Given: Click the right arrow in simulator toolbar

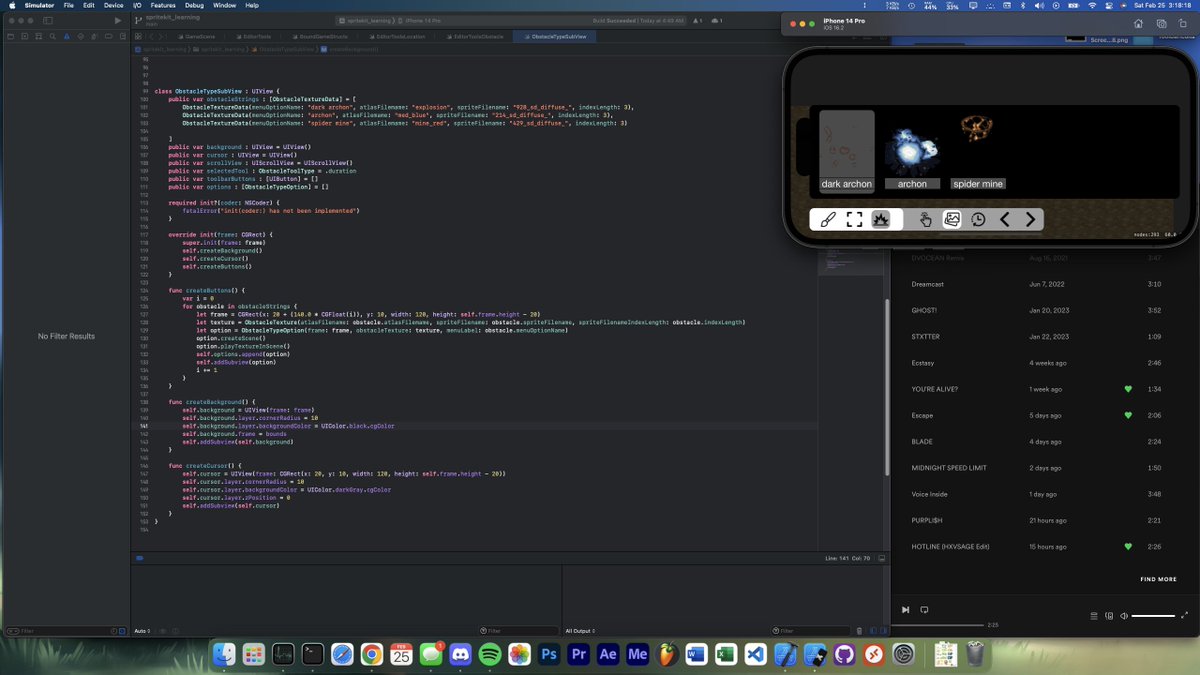Looking at the screenshot, I should (1030, 220).
